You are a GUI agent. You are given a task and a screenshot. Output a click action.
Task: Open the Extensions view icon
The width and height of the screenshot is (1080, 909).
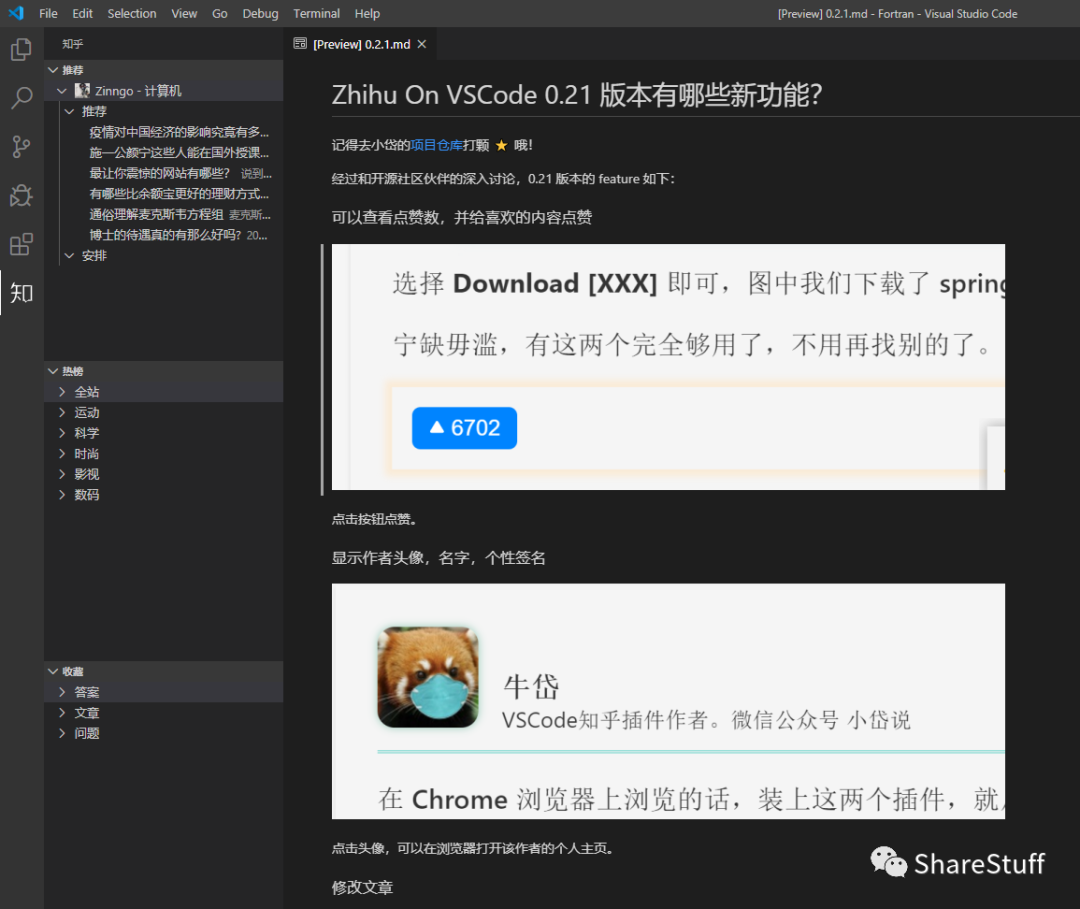[x=21, y=244]
